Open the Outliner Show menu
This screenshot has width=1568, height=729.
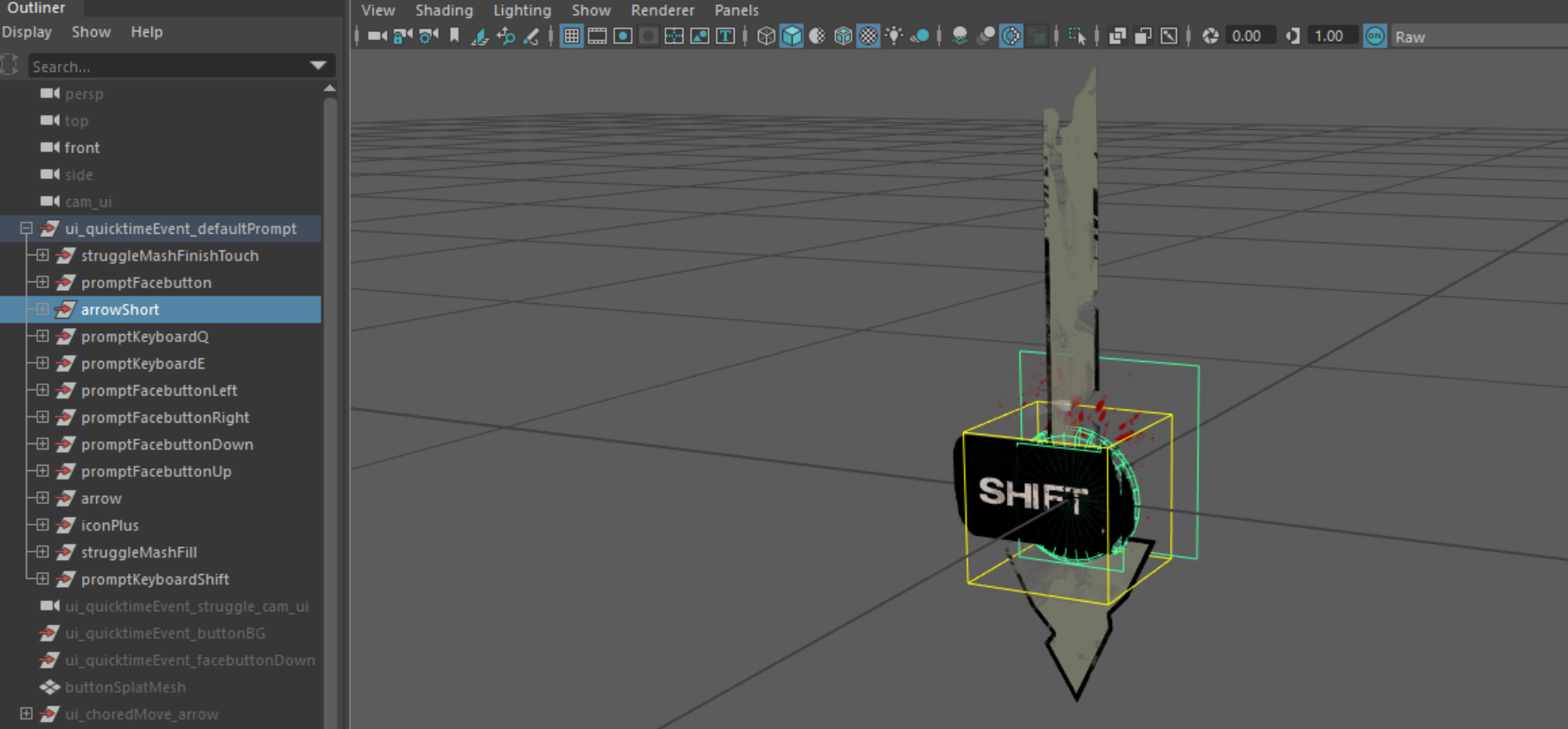91,32
